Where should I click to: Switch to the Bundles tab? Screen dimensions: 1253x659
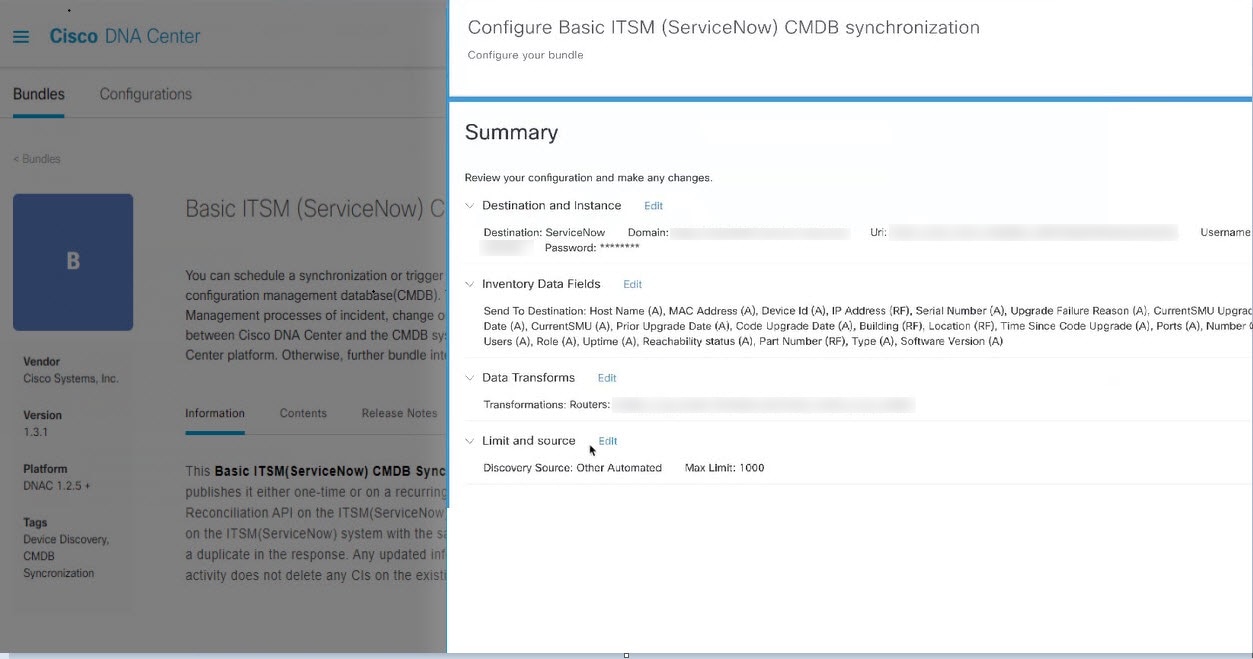click(x=39, y=94)
